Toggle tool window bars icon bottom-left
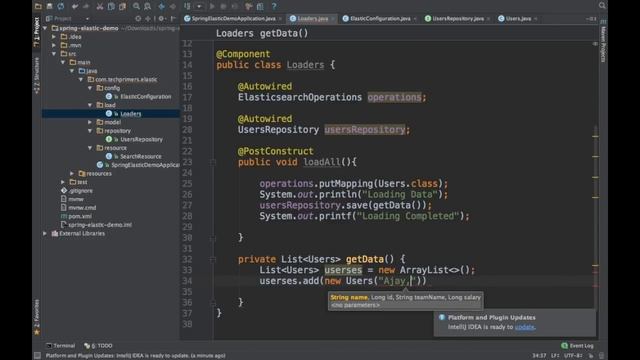Image resolution: width=640 pixels, height=360 pixels. click(38, 356)
